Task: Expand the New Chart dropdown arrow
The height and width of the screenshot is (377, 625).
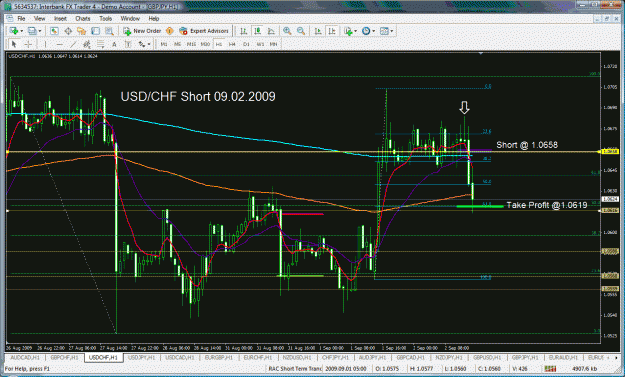Action: [22, 31]
